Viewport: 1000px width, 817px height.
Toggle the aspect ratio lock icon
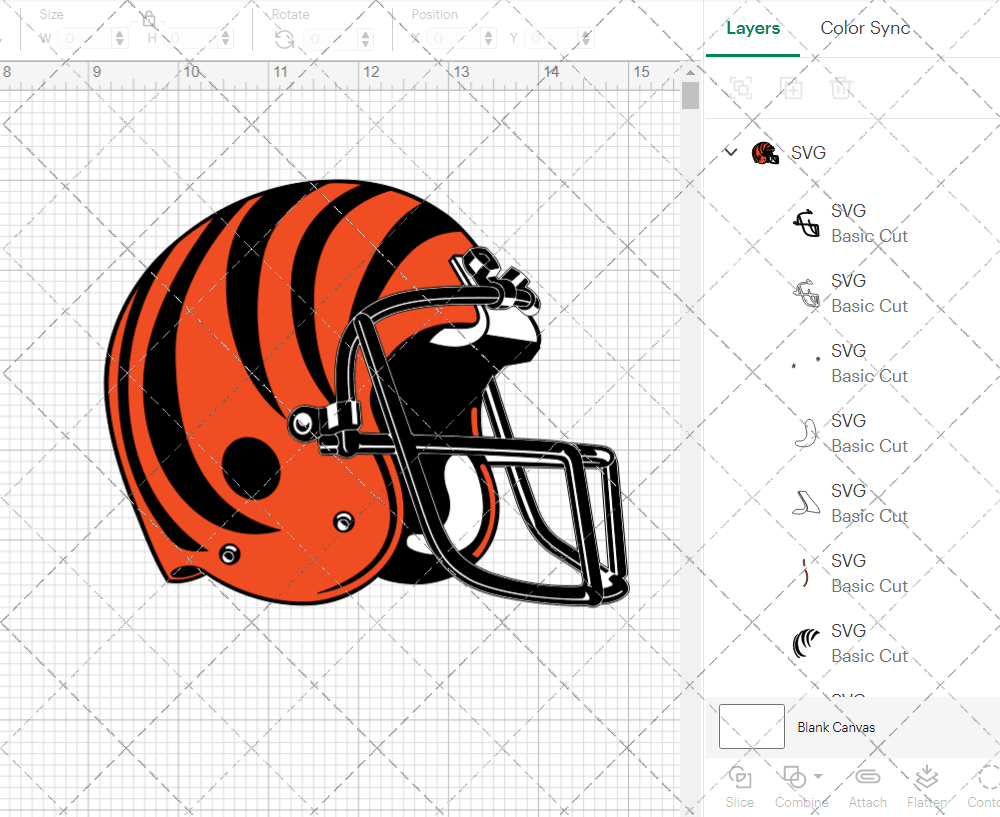(x=149, y=19)
